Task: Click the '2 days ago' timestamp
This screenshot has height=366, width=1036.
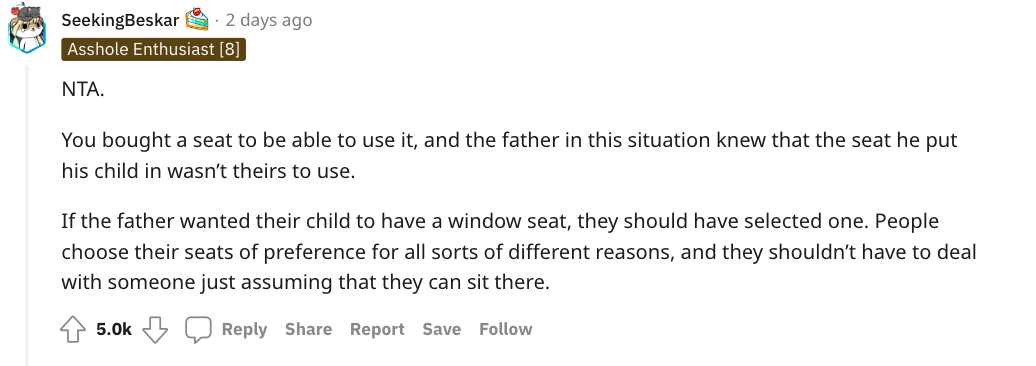Action: tap(268, 20)
